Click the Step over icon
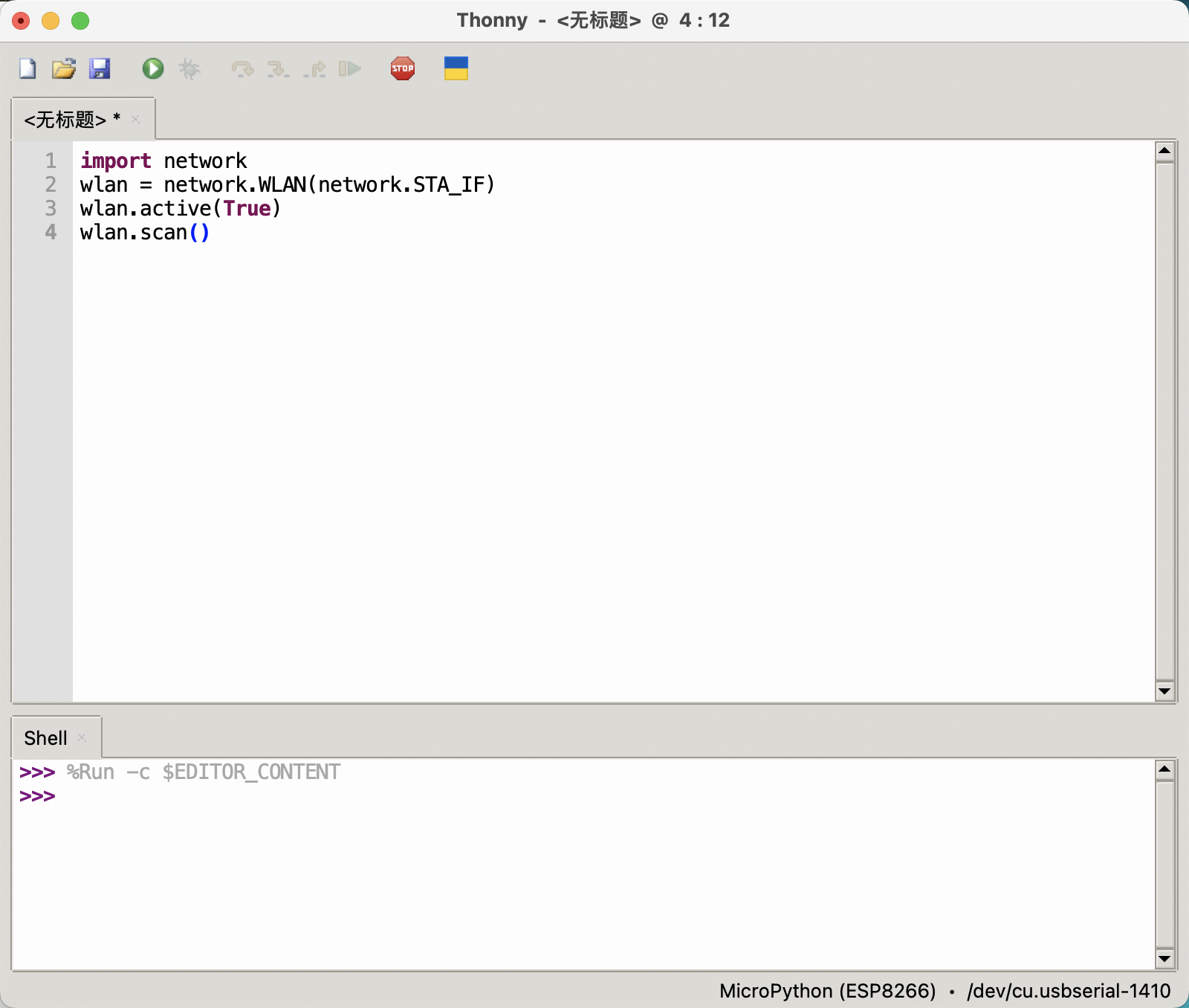 pyautogui.click(x=242, y=68)
